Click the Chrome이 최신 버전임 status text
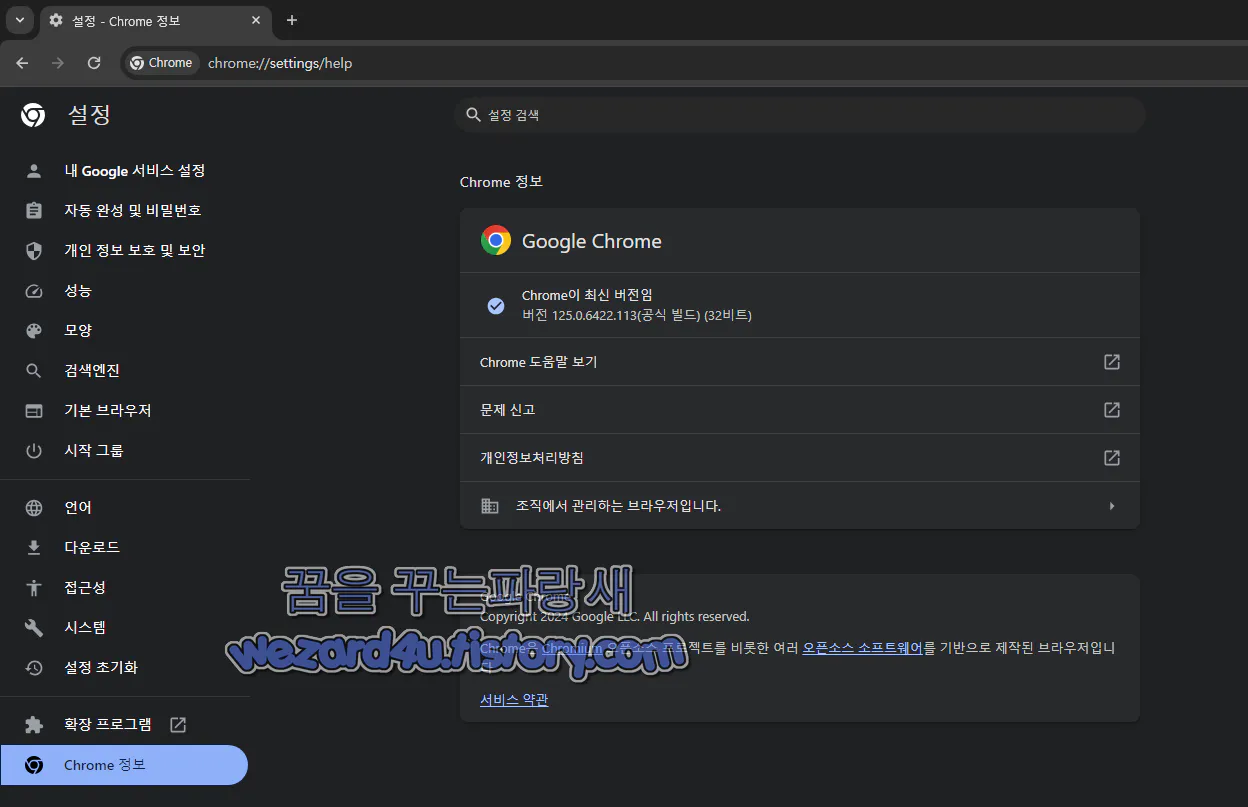1248x807 pixels. click(587, 295)
